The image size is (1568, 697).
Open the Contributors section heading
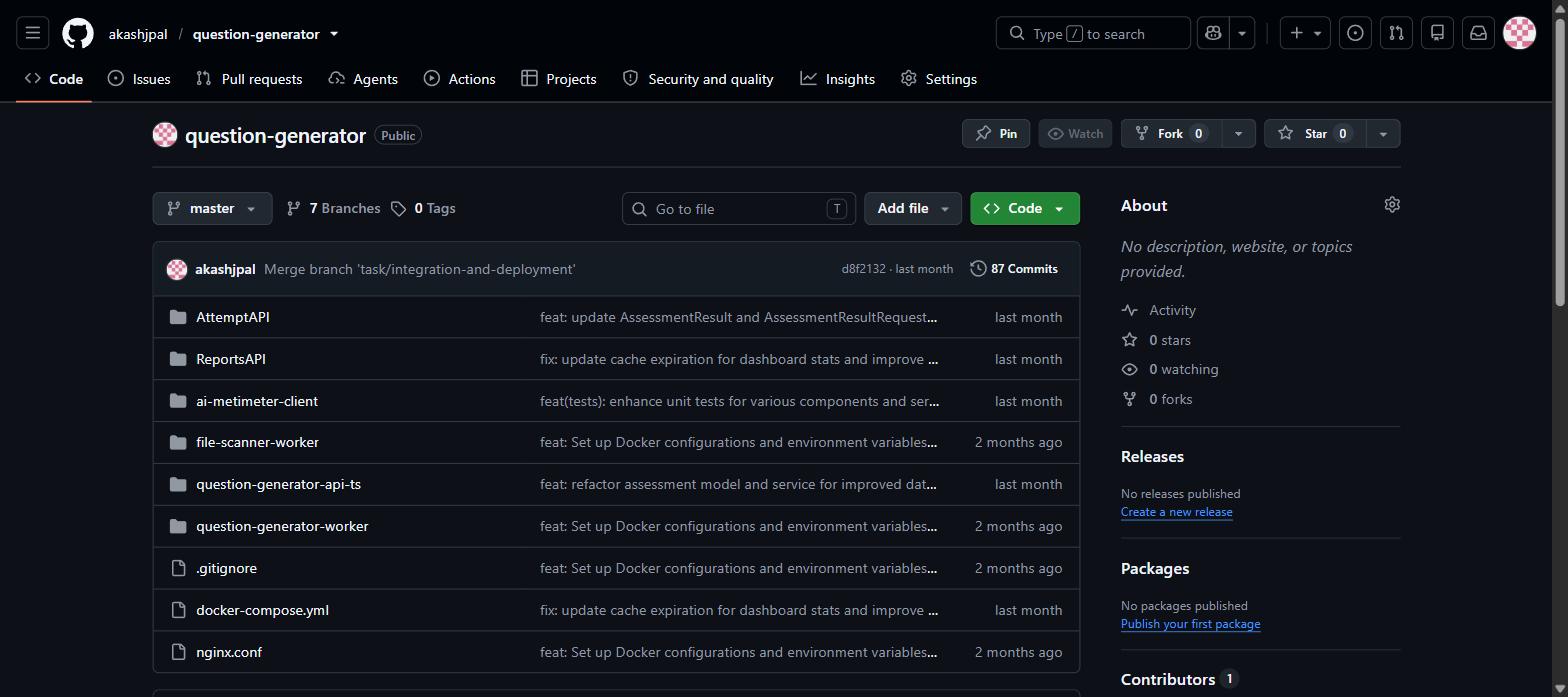(1168, 679)
